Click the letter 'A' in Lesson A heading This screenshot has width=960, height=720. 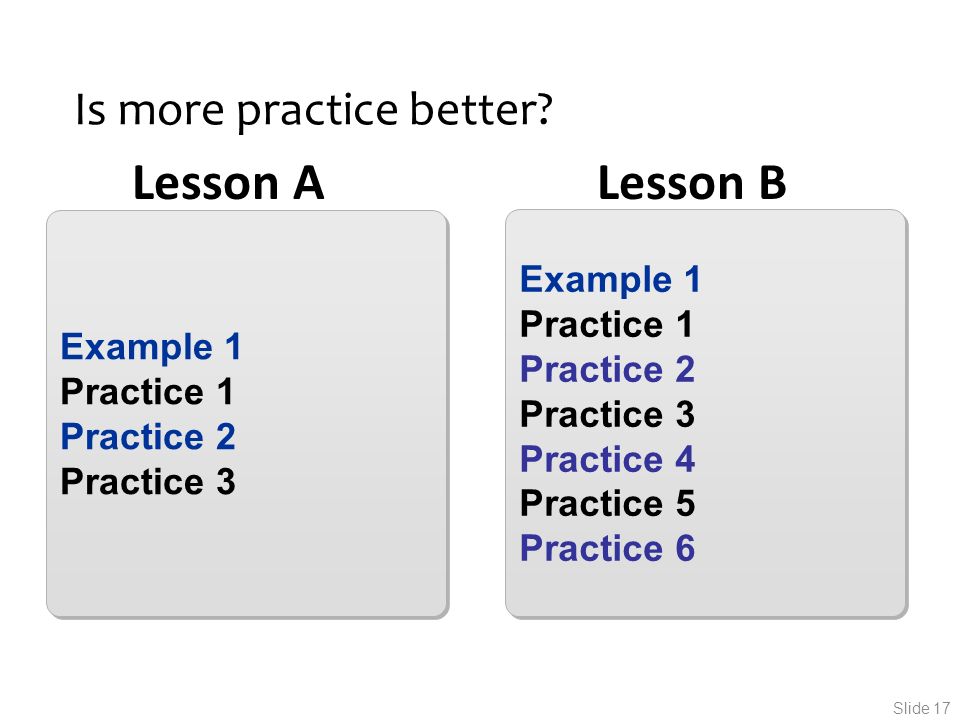pos(308,182)
